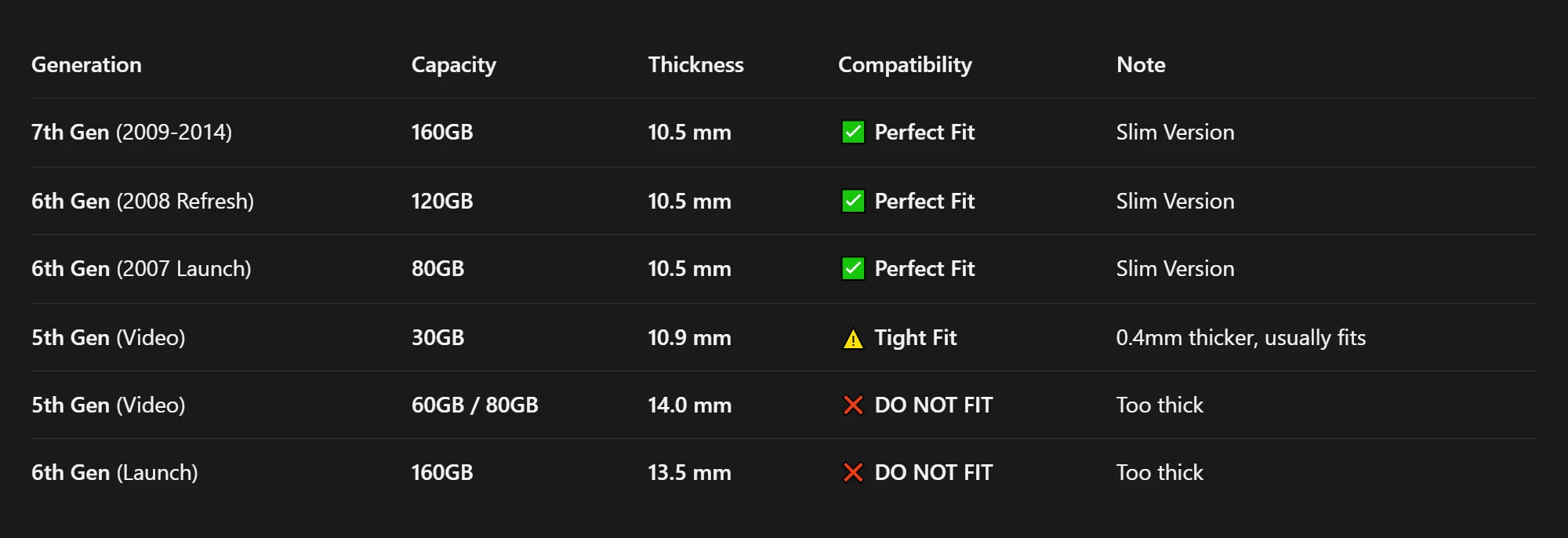Screen dimensions: 1568x538
Task: Click the green checkmark in the 80GB row
Action: point(853,268)
